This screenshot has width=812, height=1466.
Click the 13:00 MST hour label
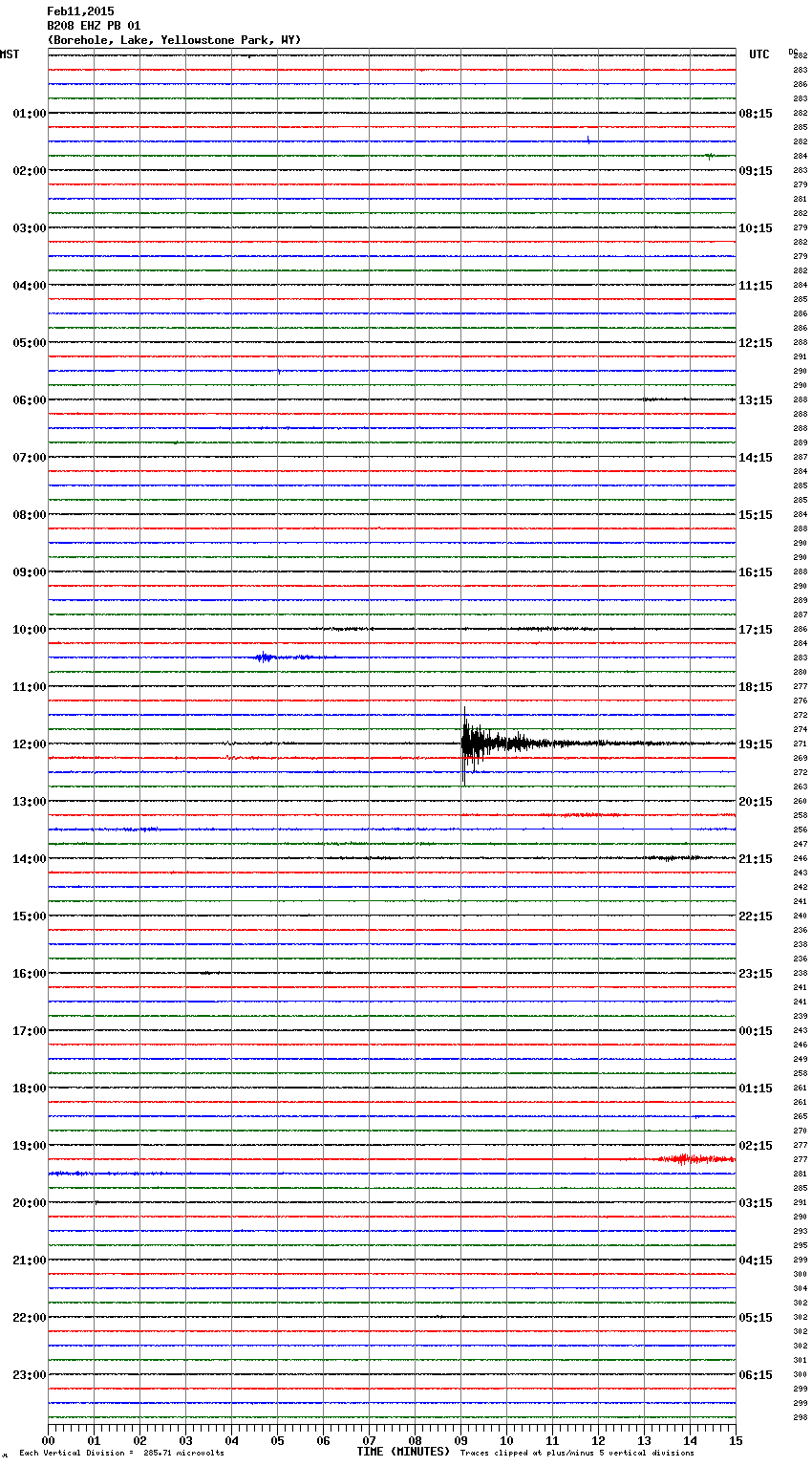point(30,802)
